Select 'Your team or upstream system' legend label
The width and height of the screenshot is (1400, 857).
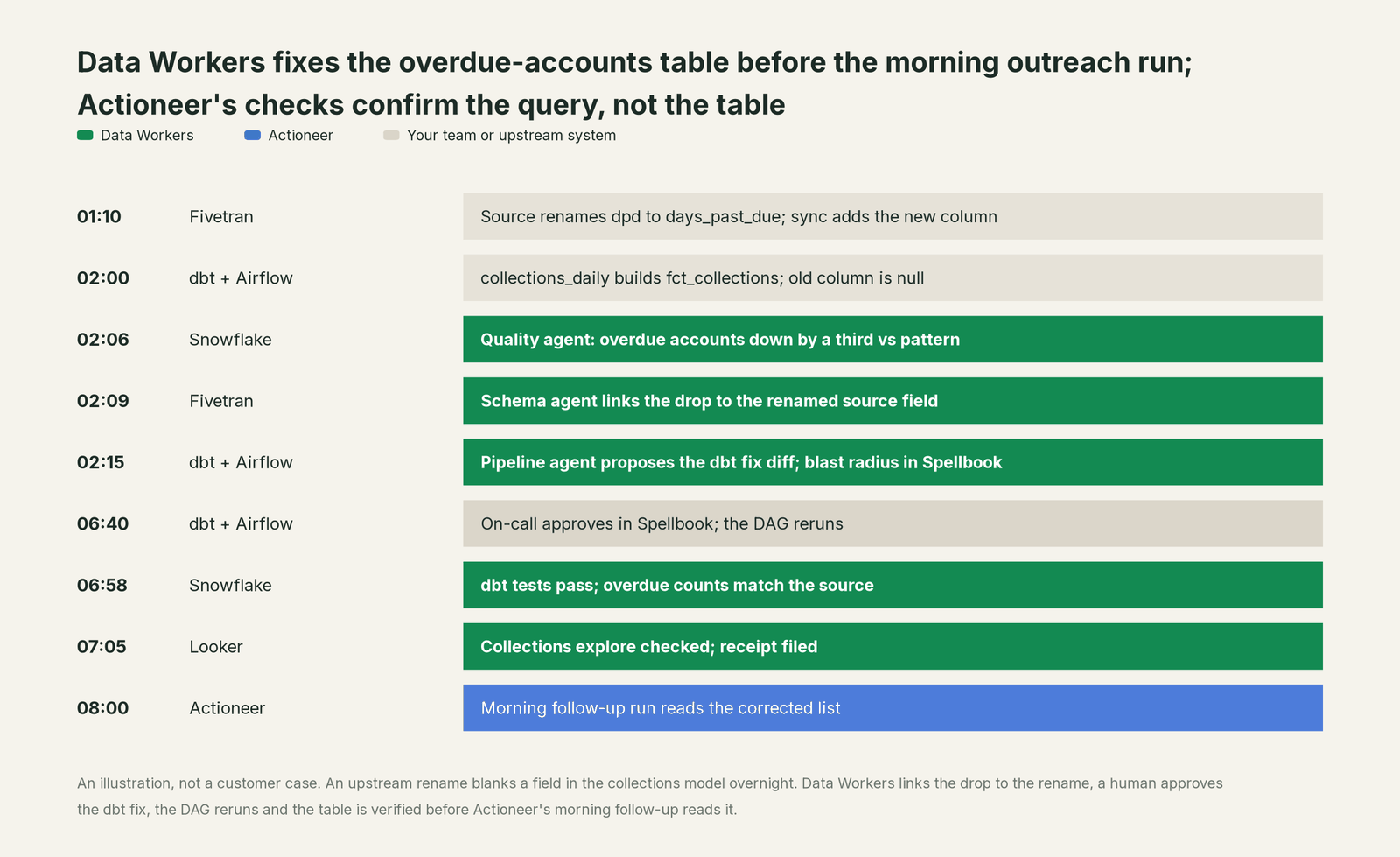tap(511, 136)
